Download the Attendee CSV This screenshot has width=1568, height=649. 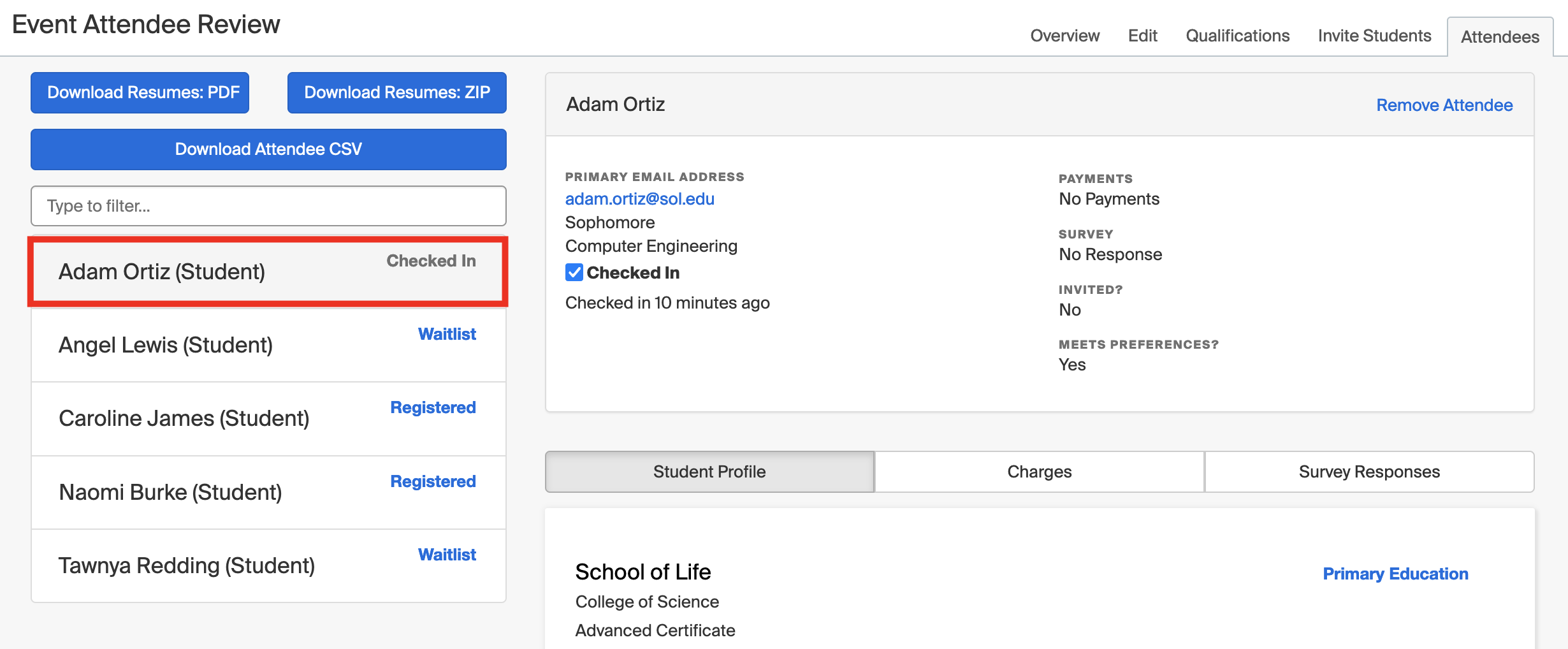point(268,149)
